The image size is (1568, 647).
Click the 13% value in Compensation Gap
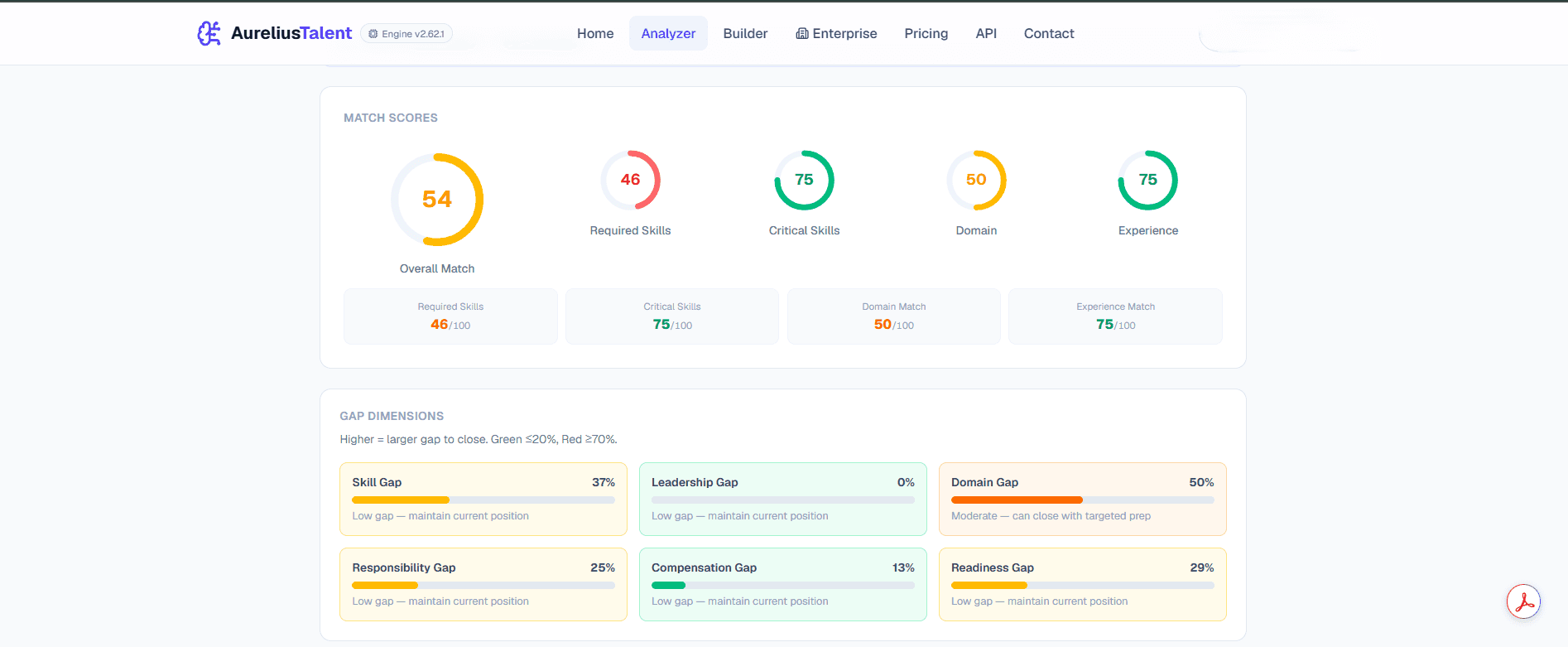[903, 567]
